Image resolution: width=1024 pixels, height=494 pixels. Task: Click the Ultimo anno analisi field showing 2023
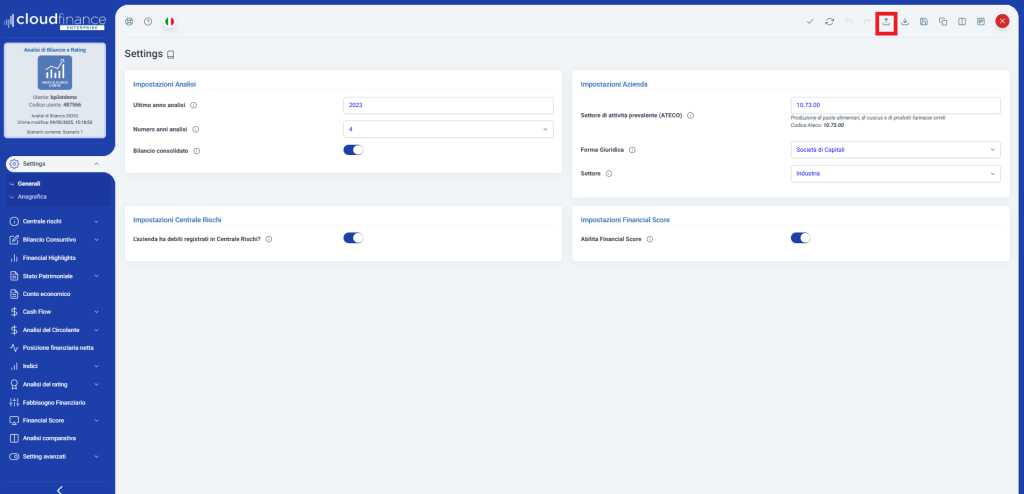448,105
